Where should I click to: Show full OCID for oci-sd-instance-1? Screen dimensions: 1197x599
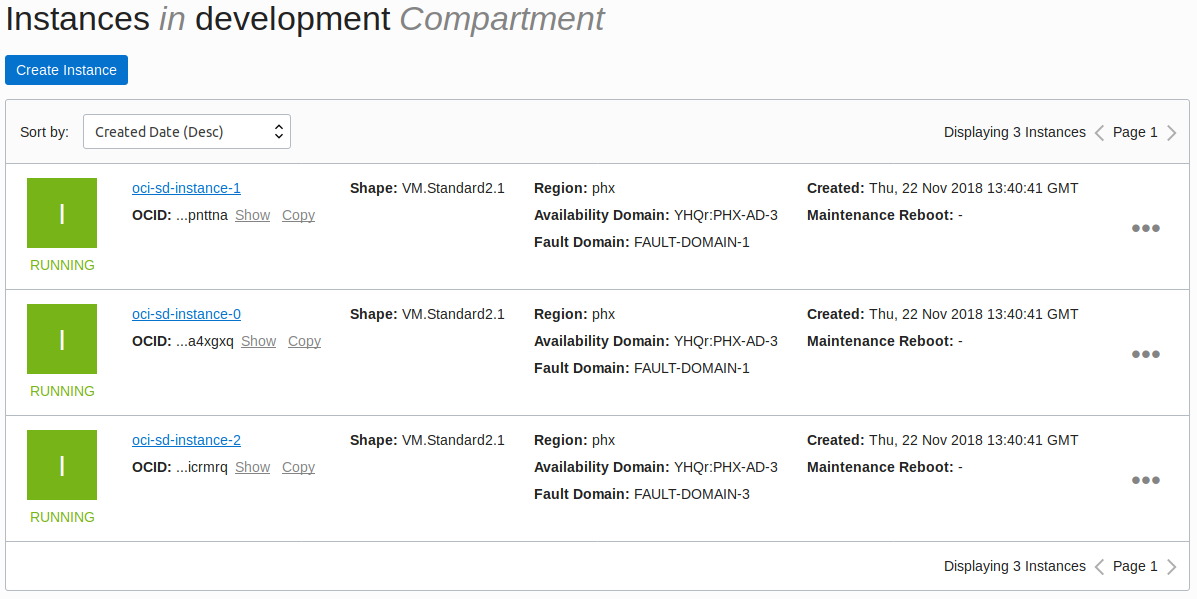coord(252,215)
